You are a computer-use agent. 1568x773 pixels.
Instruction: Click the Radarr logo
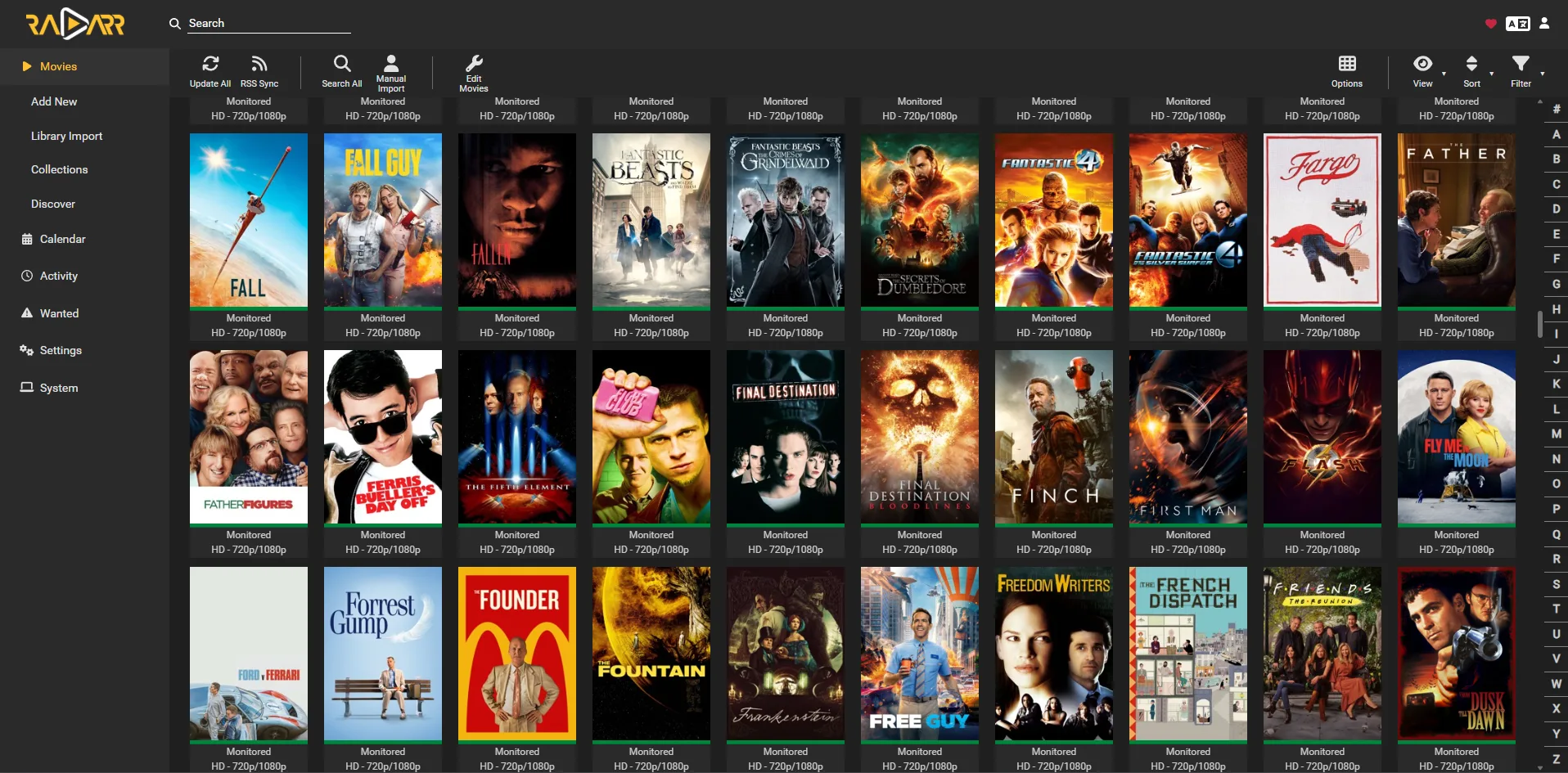pos(75,24)
